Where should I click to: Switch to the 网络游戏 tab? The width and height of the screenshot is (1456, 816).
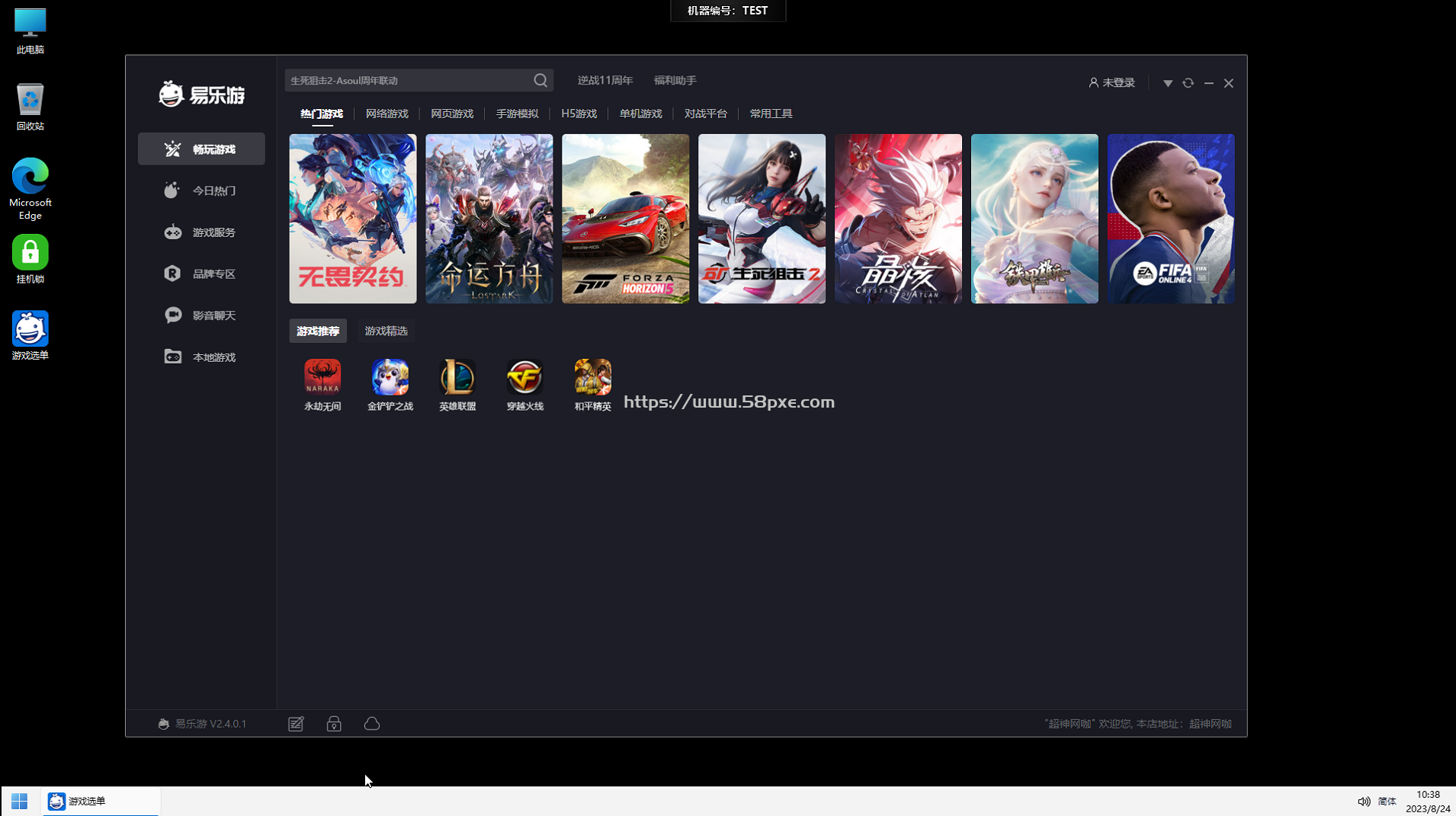click(x=386, y=114)
